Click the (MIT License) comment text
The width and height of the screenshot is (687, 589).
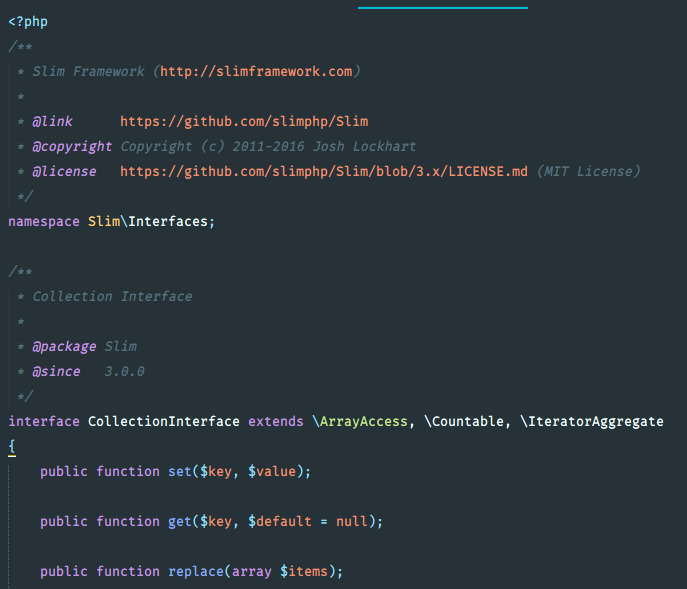588,171
